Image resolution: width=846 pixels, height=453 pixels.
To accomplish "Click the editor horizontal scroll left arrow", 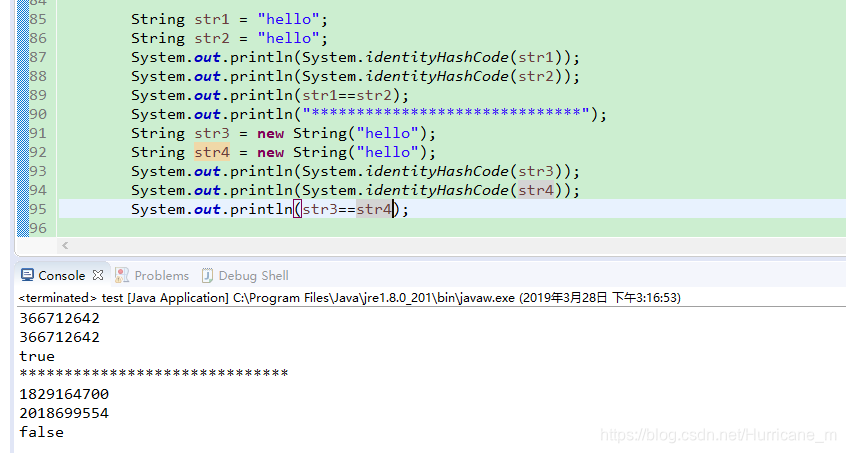I will [65, 245].
